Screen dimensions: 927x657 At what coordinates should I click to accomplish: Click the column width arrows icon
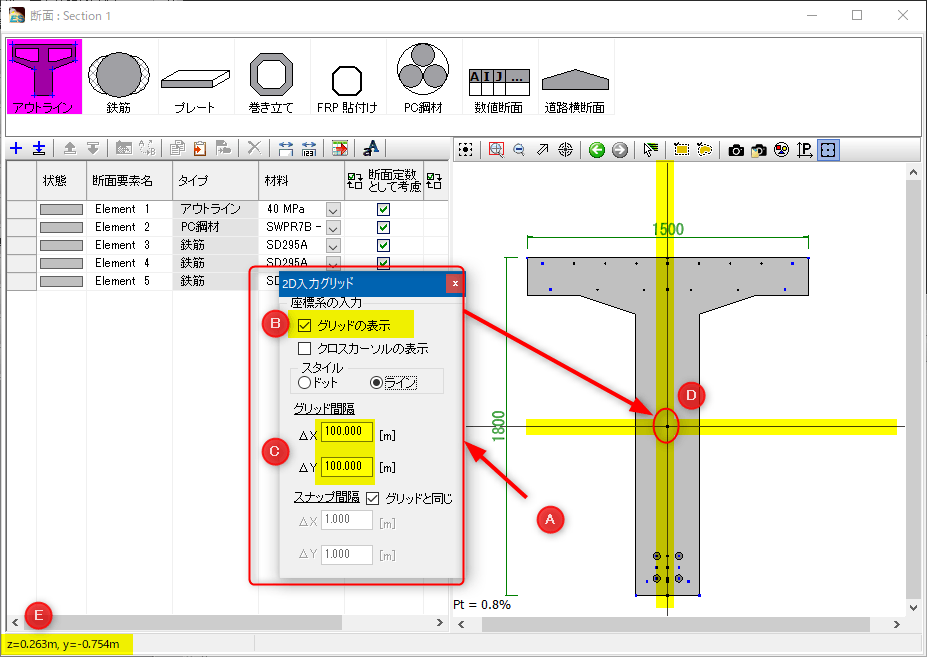(x=286, y=148)
